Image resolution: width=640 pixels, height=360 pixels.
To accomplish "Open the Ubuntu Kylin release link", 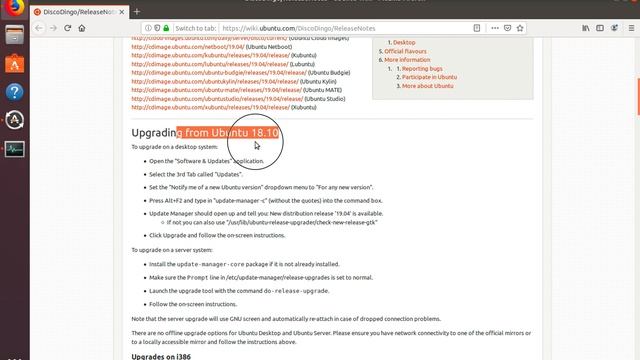I will [215, 82].
